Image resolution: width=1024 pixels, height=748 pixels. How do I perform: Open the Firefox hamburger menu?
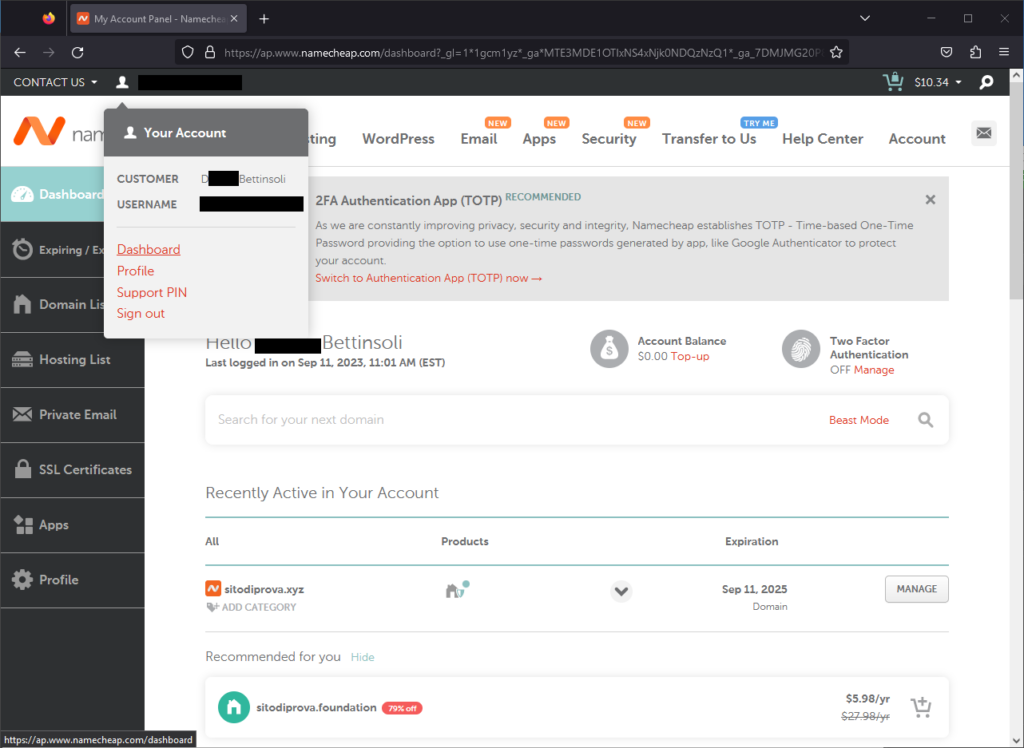1004,52
